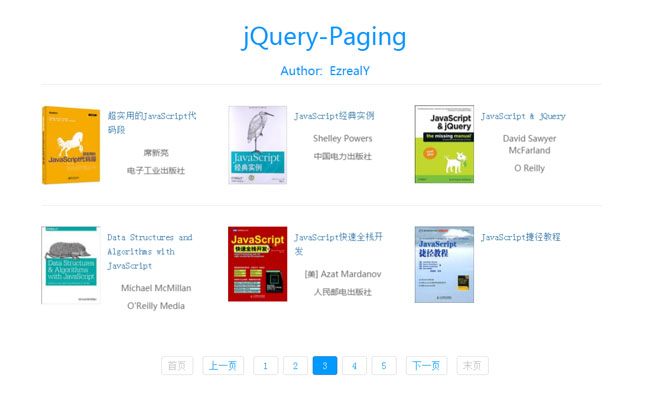The width and height of the screenshot is (650, 417).
Task: Go to the last page with 末页
Action: point(472,366)
